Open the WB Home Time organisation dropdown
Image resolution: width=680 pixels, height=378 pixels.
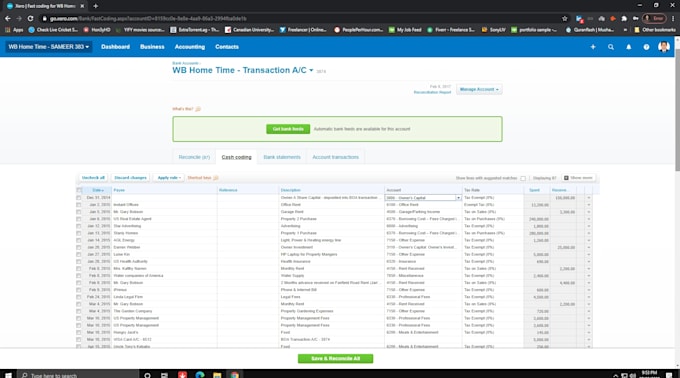(49, 47)
